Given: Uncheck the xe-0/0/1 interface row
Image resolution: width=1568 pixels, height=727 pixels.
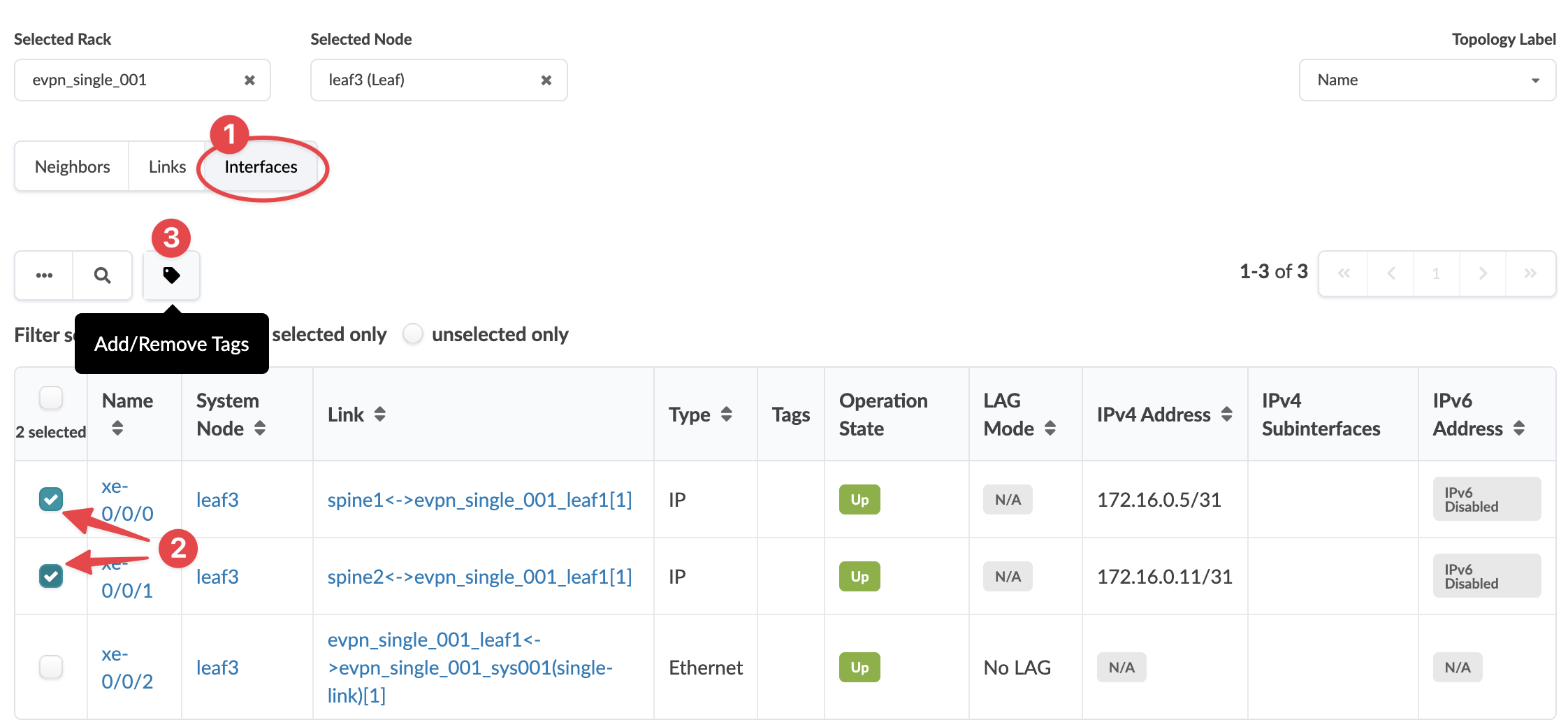Looking at the screenshot, I should pyautogui.click(x=51, y=576).
